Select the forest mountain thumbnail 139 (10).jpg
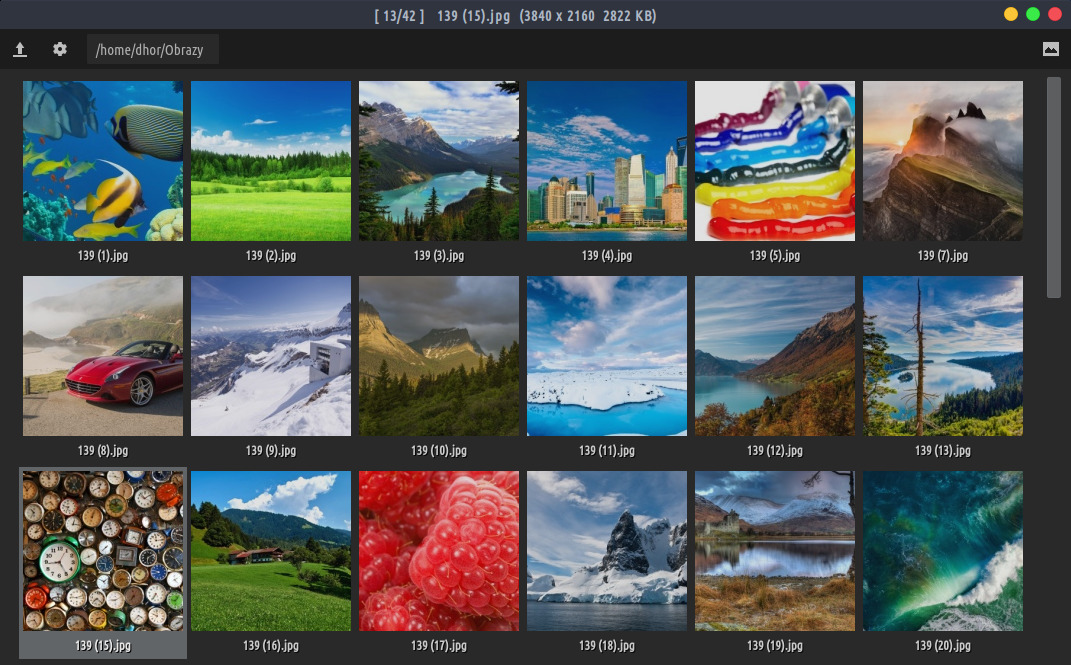Viewport: 1071px width, 665px height. pos(439,356)
